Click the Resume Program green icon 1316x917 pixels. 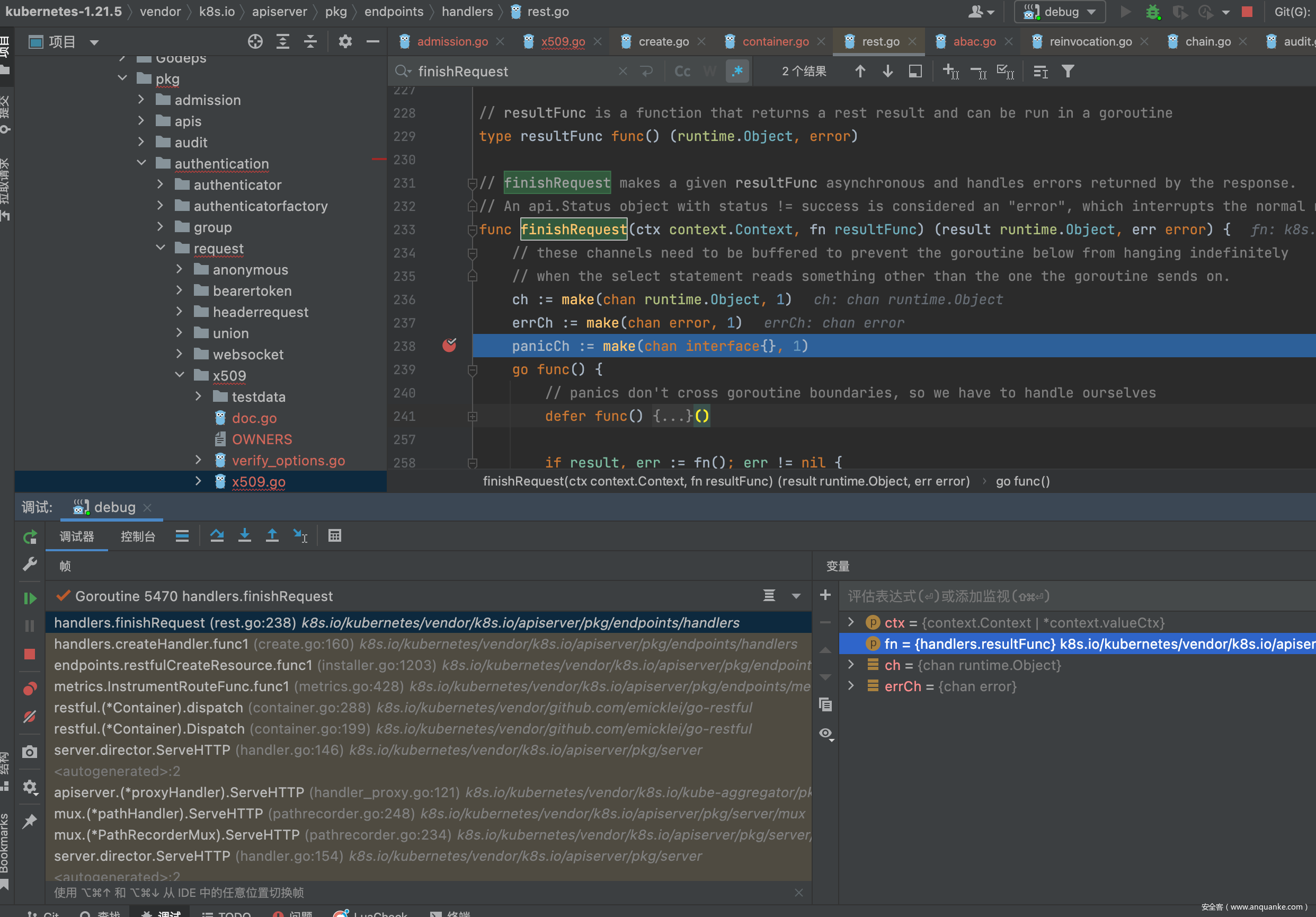[x=30, y=598]
